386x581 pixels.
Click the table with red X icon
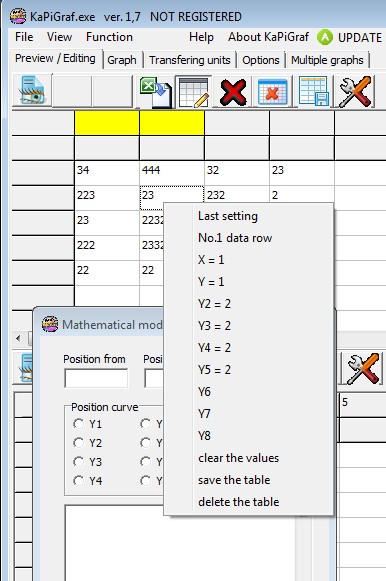click(x=273, y=92)
